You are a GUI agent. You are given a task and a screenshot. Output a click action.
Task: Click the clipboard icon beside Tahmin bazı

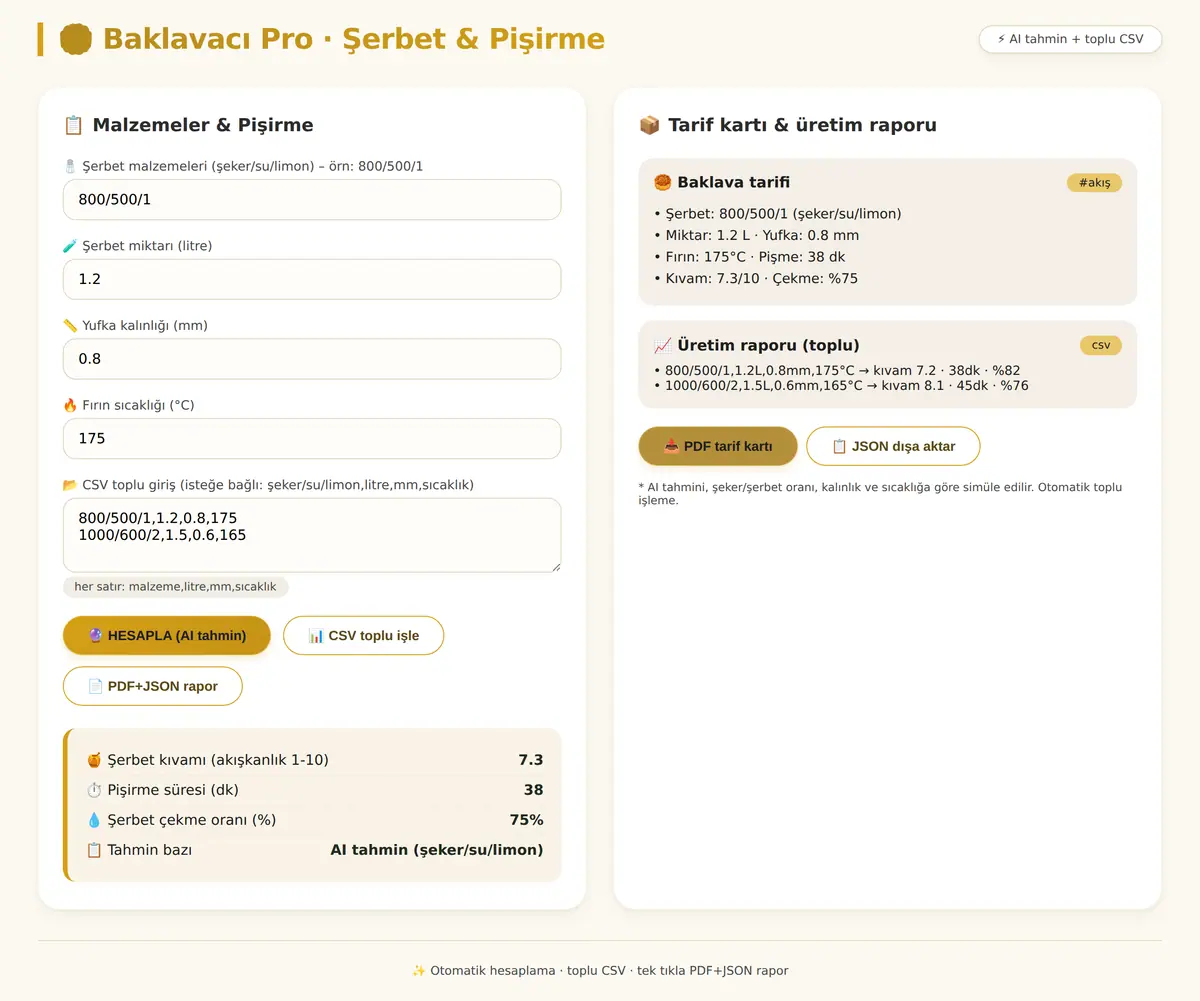tap(94, 850)
